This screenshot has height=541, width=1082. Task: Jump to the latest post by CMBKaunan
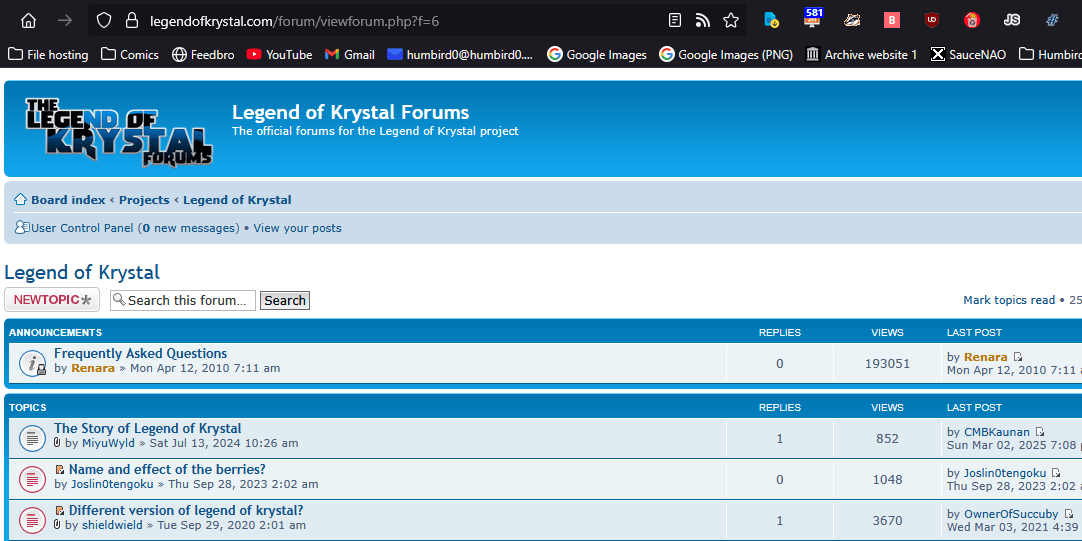(1040, 433)
